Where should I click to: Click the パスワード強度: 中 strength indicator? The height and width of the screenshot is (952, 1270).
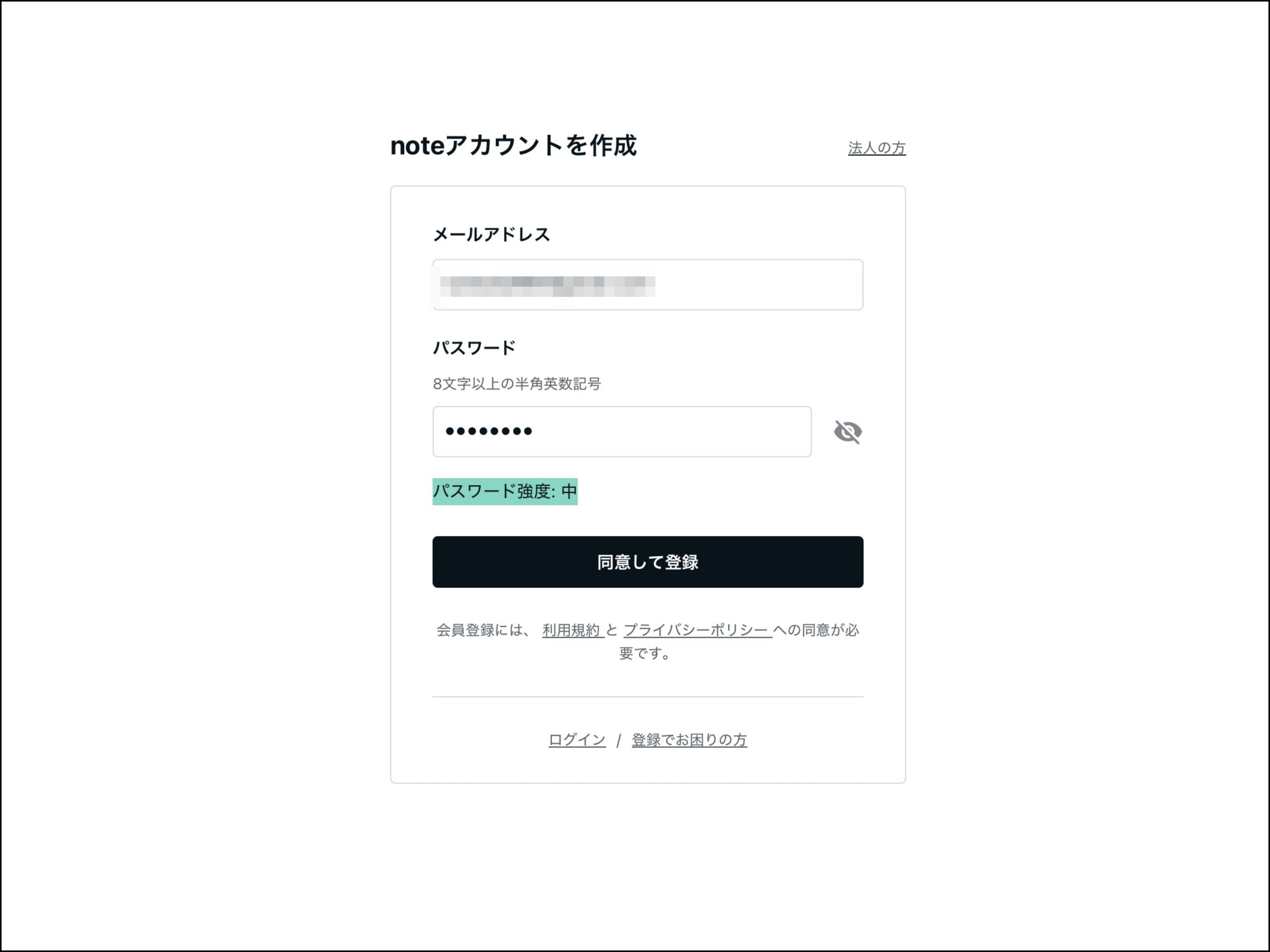click(504, 491)
